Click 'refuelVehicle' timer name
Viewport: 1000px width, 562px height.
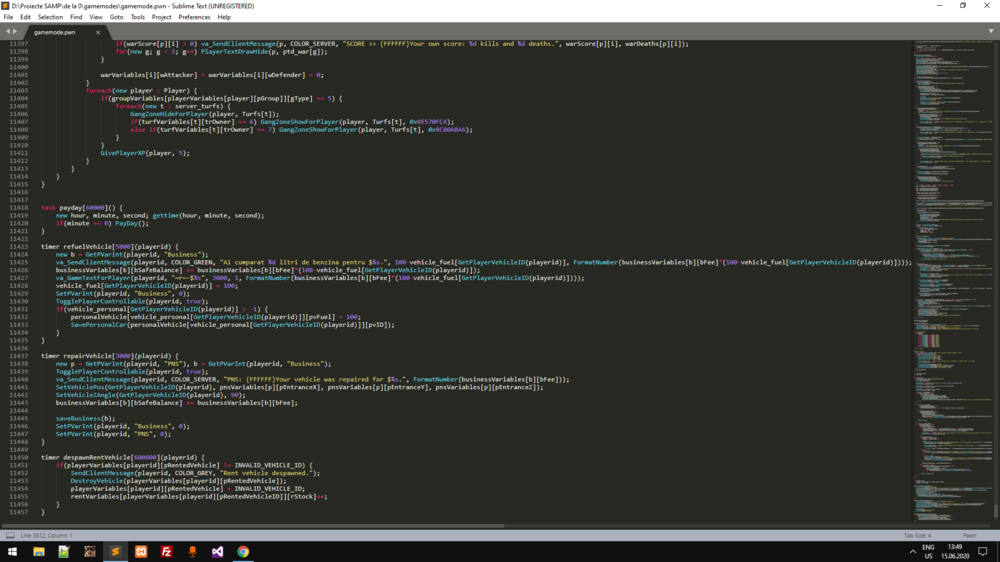pyautogui.click(x=87, y=247)
